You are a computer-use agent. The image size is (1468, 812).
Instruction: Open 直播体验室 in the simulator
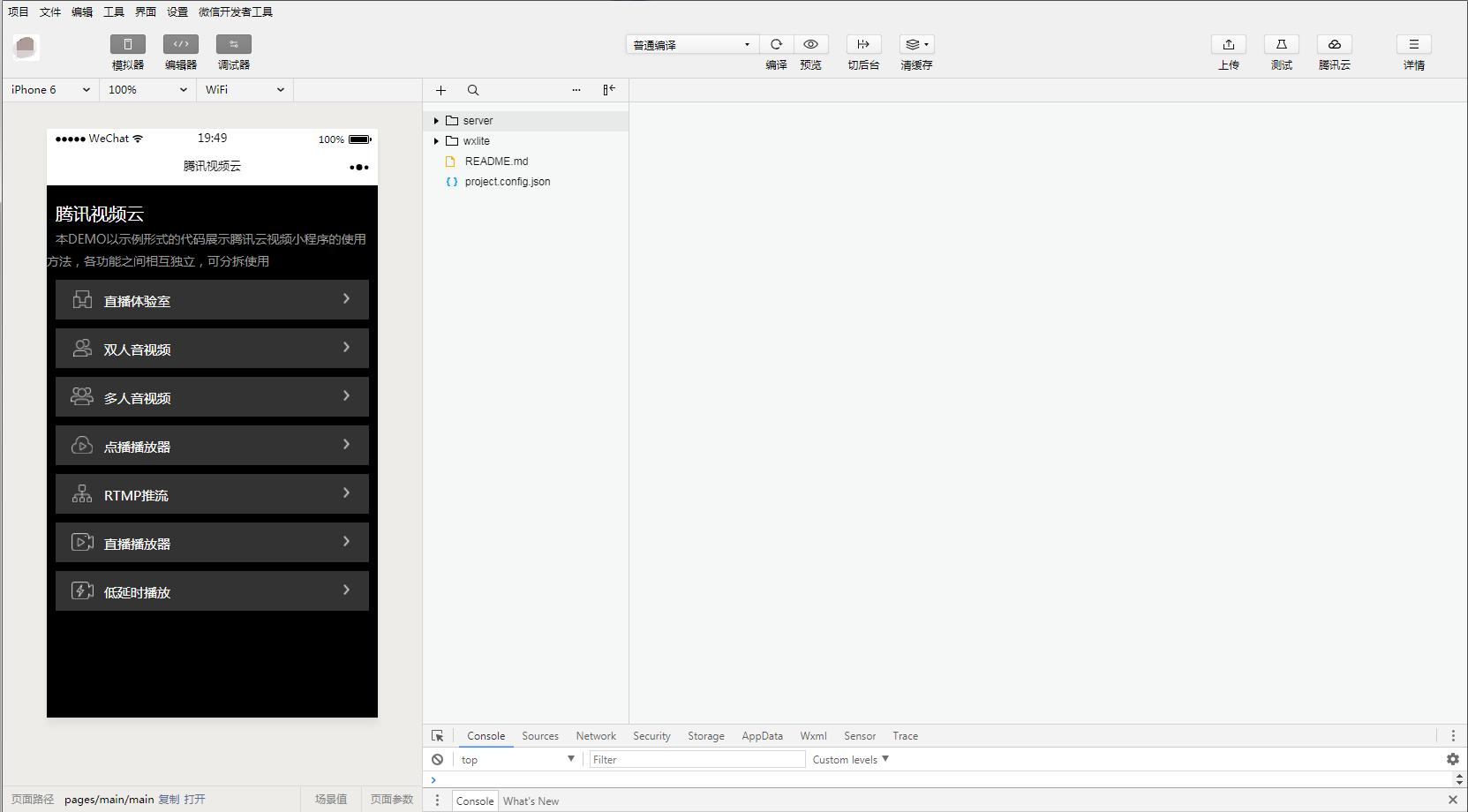tap(212, 300)
